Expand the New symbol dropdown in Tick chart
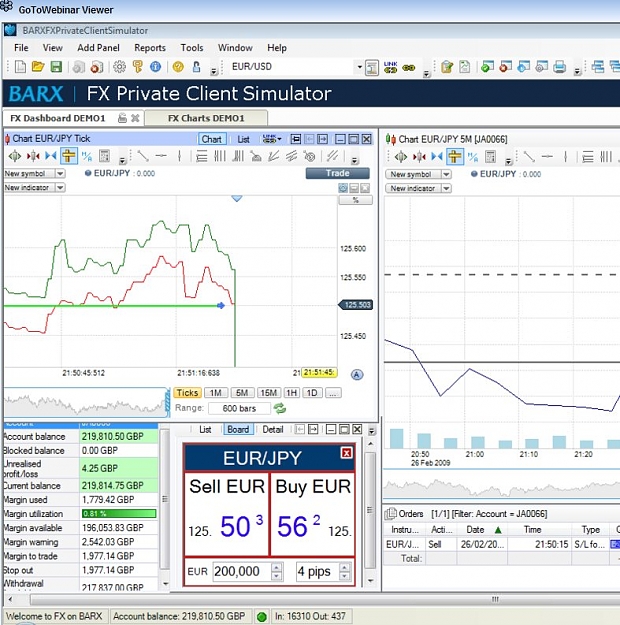Viewport: 620px width, 625px height. pyautogui.click(x=60, y=173)
